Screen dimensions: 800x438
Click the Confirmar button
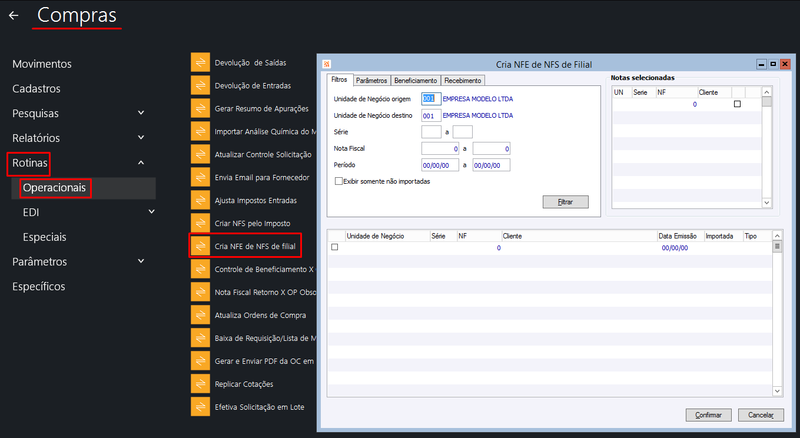[708, 415]
